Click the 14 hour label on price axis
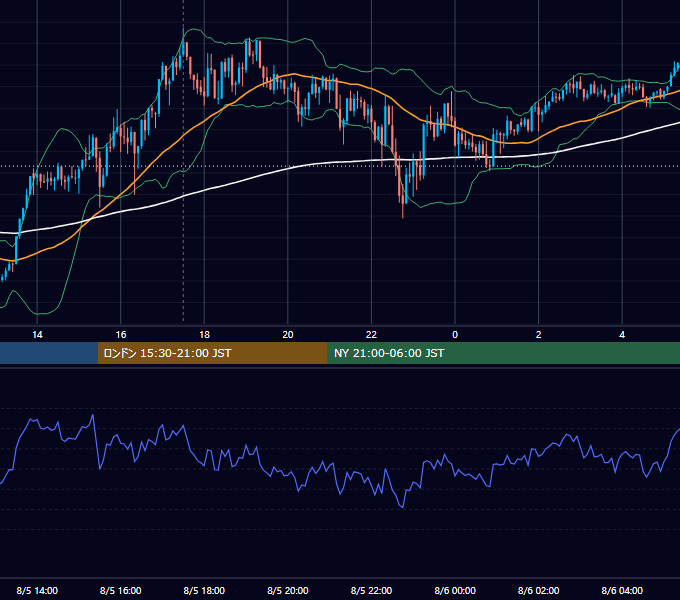This screenshot has width=680, height=600. [x=37, y=335]
